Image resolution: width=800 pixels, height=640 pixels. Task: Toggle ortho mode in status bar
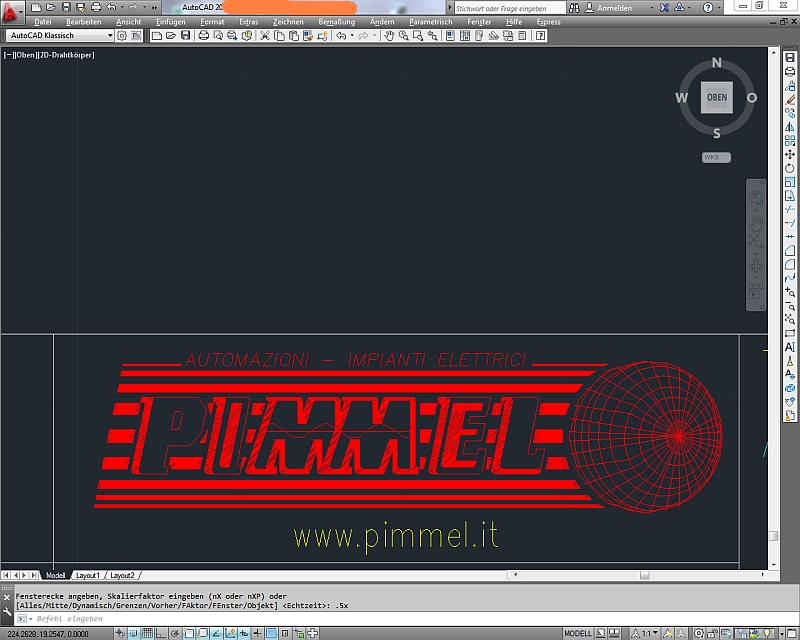click(x=161, y=633)
